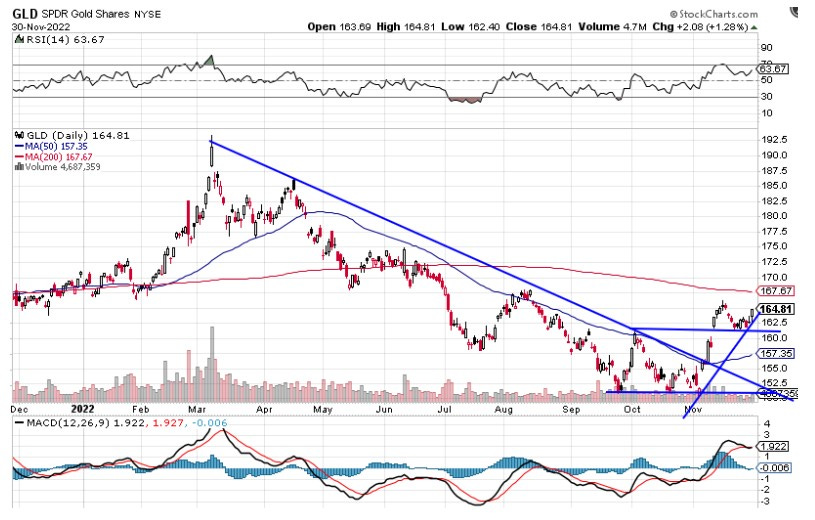Click the 30-Nov-2022 date label
This screenshot has width=815, height=520.
pyautogui.click(x=41, y=27)
